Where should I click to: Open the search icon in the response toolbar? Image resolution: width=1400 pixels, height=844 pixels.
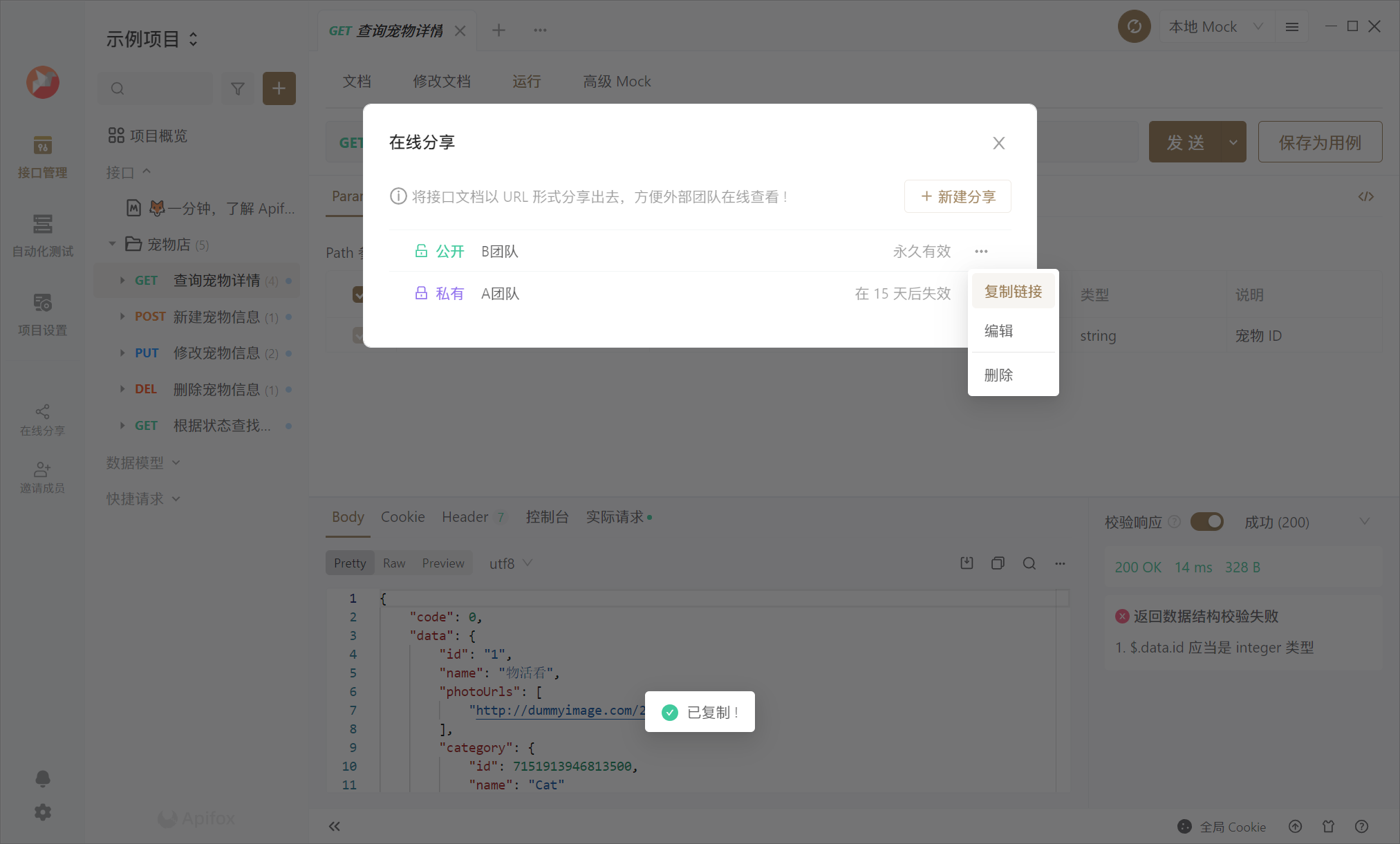pos(1029,563)
